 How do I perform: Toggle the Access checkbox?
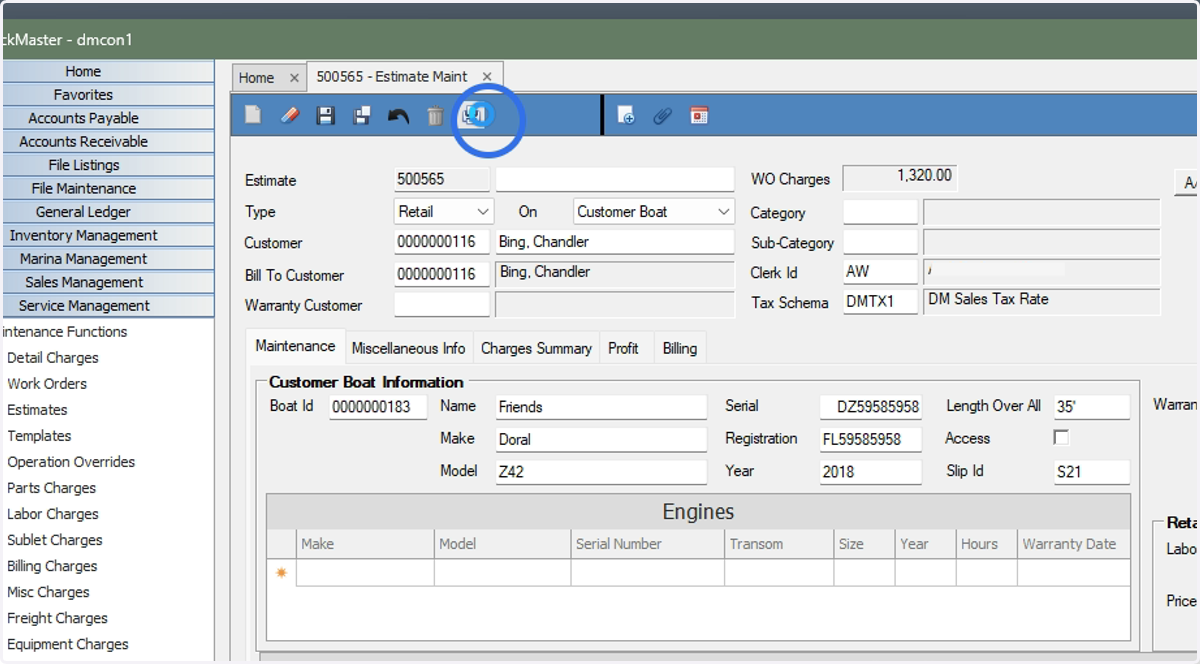[x=1061, y=438]
